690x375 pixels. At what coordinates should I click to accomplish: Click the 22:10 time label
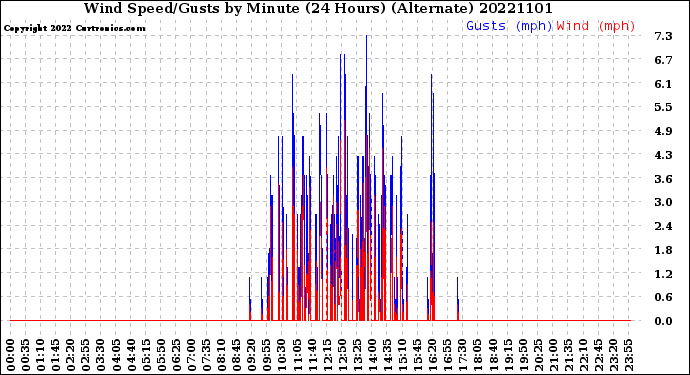point(584,355)
